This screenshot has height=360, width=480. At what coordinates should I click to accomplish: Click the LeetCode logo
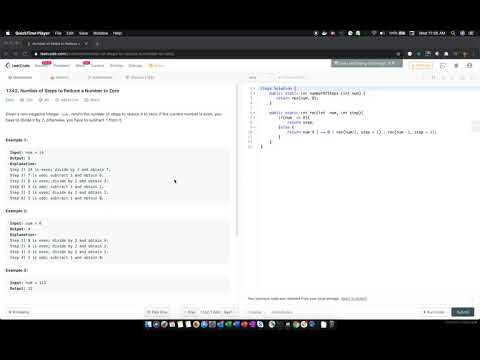tap(18, 65)
